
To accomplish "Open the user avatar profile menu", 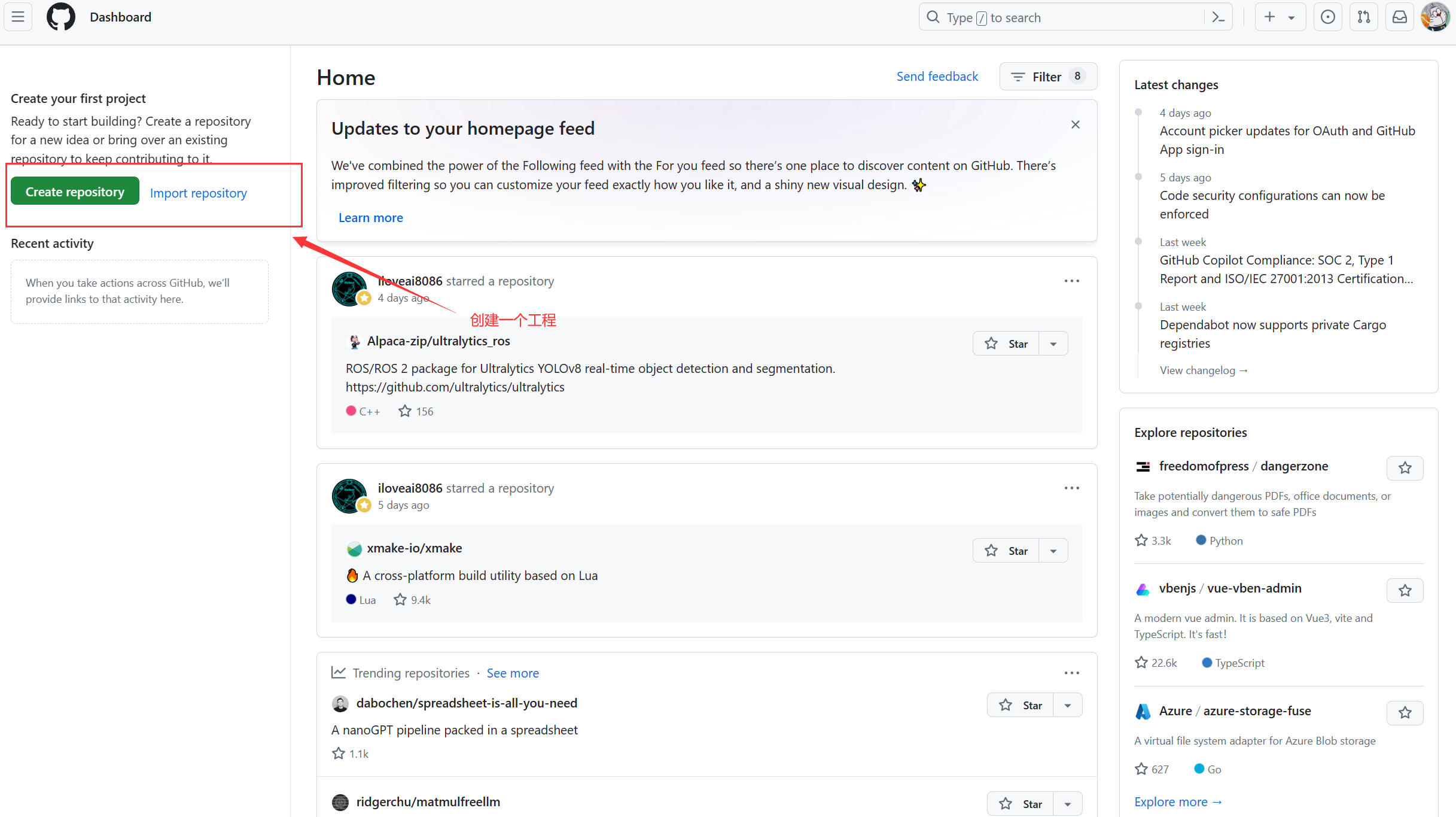I will pyautogui.click(x=1435, y=17).
